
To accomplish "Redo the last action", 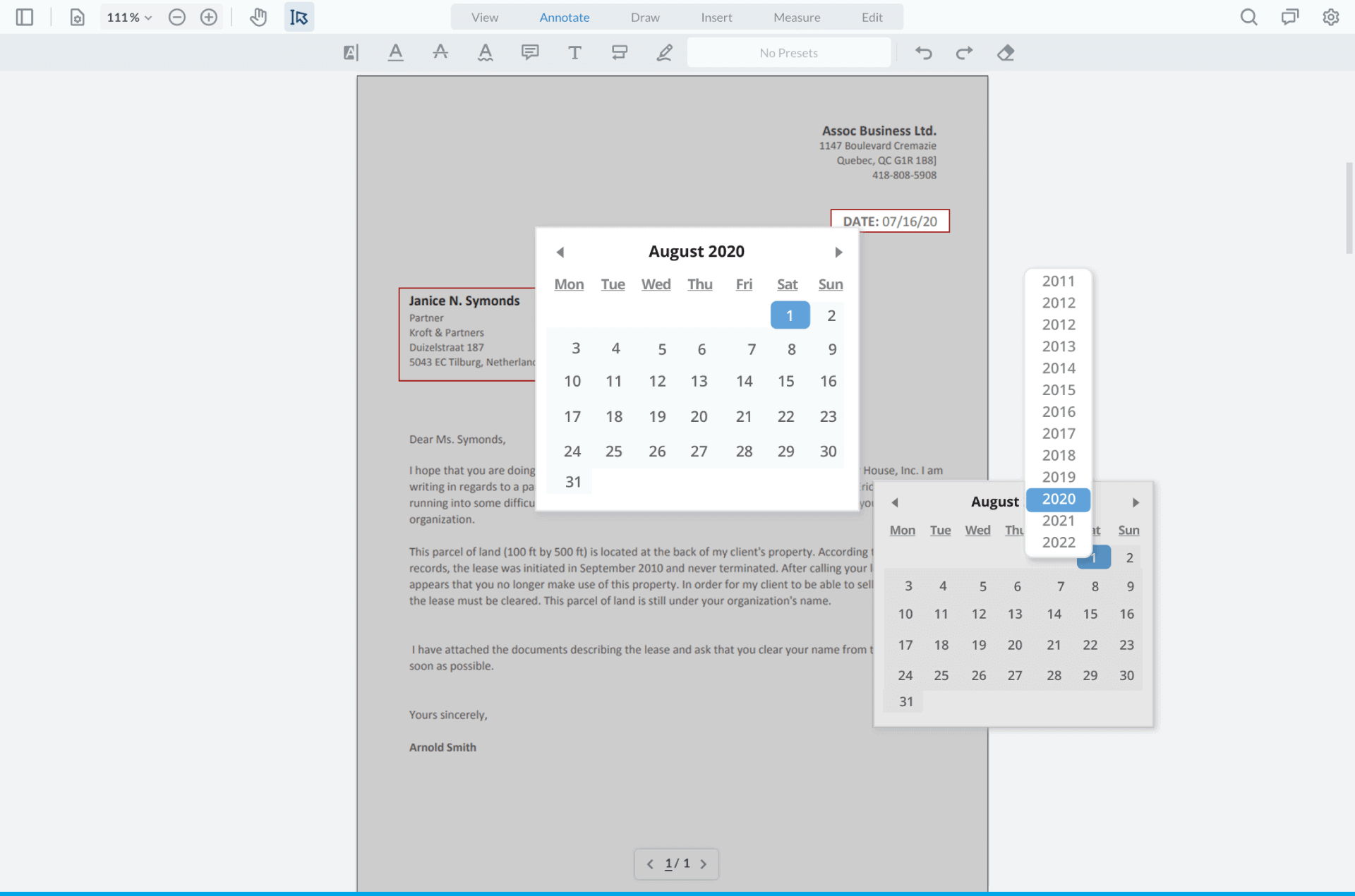I will (x=964, y=52).
